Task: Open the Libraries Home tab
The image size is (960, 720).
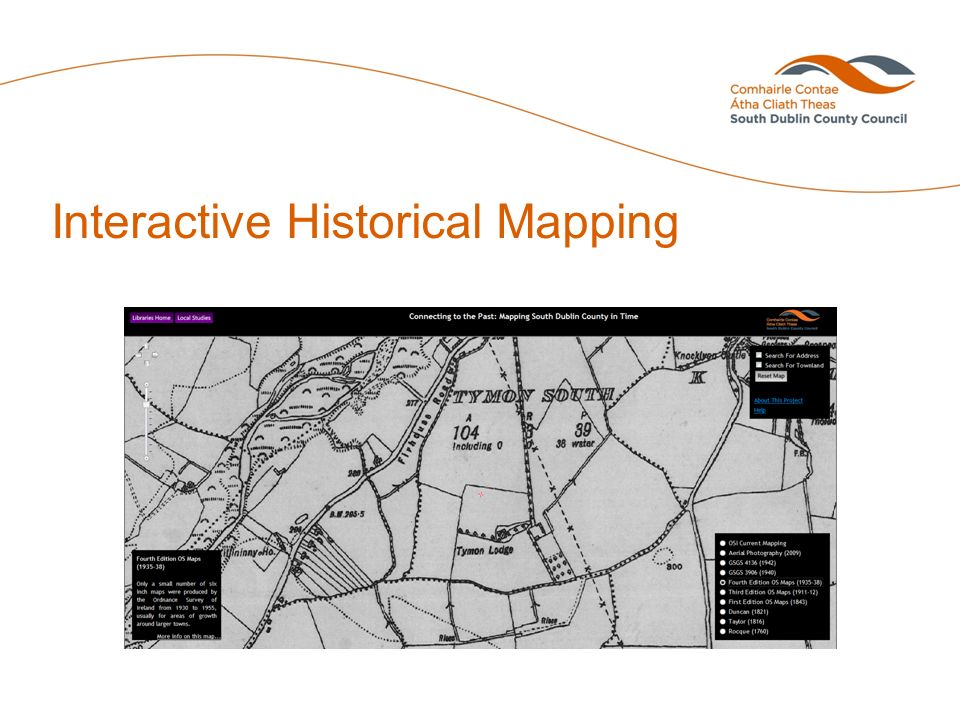Action: click(x=151, y=318)
